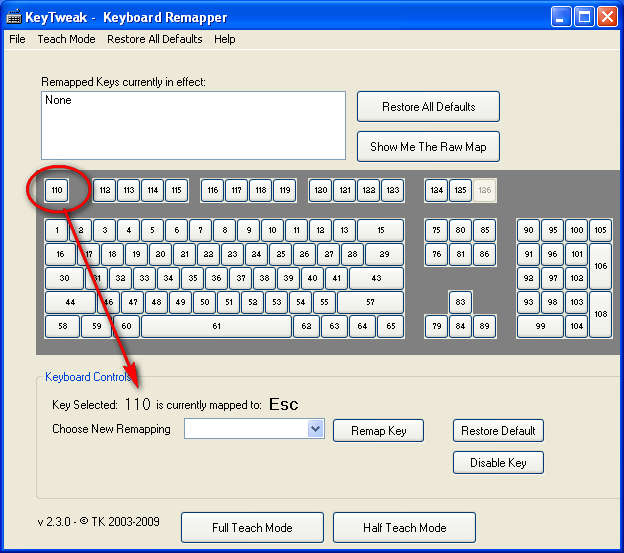Select function key 112
The width and height of the screenshot is (624, 553).
click(x=105, y=190)
